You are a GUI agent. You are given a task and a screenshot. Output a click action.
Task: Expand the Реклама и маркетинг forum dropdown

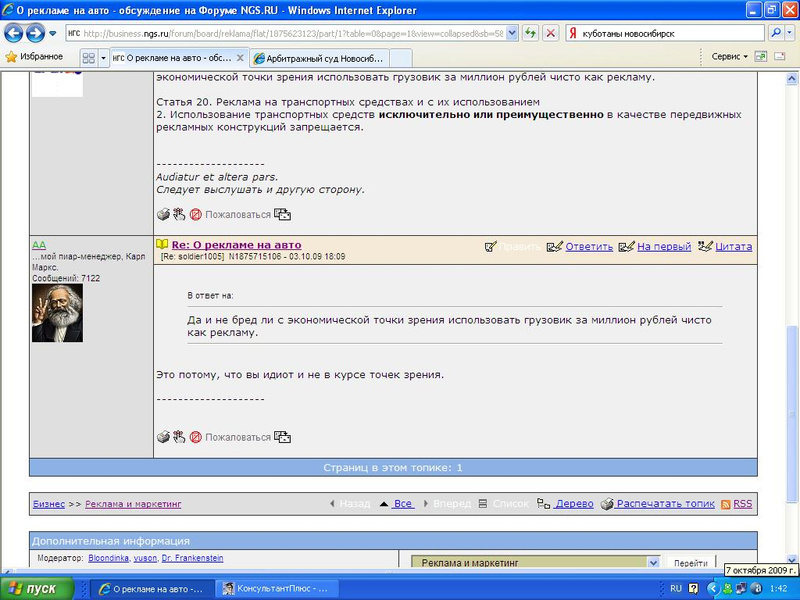653,563
